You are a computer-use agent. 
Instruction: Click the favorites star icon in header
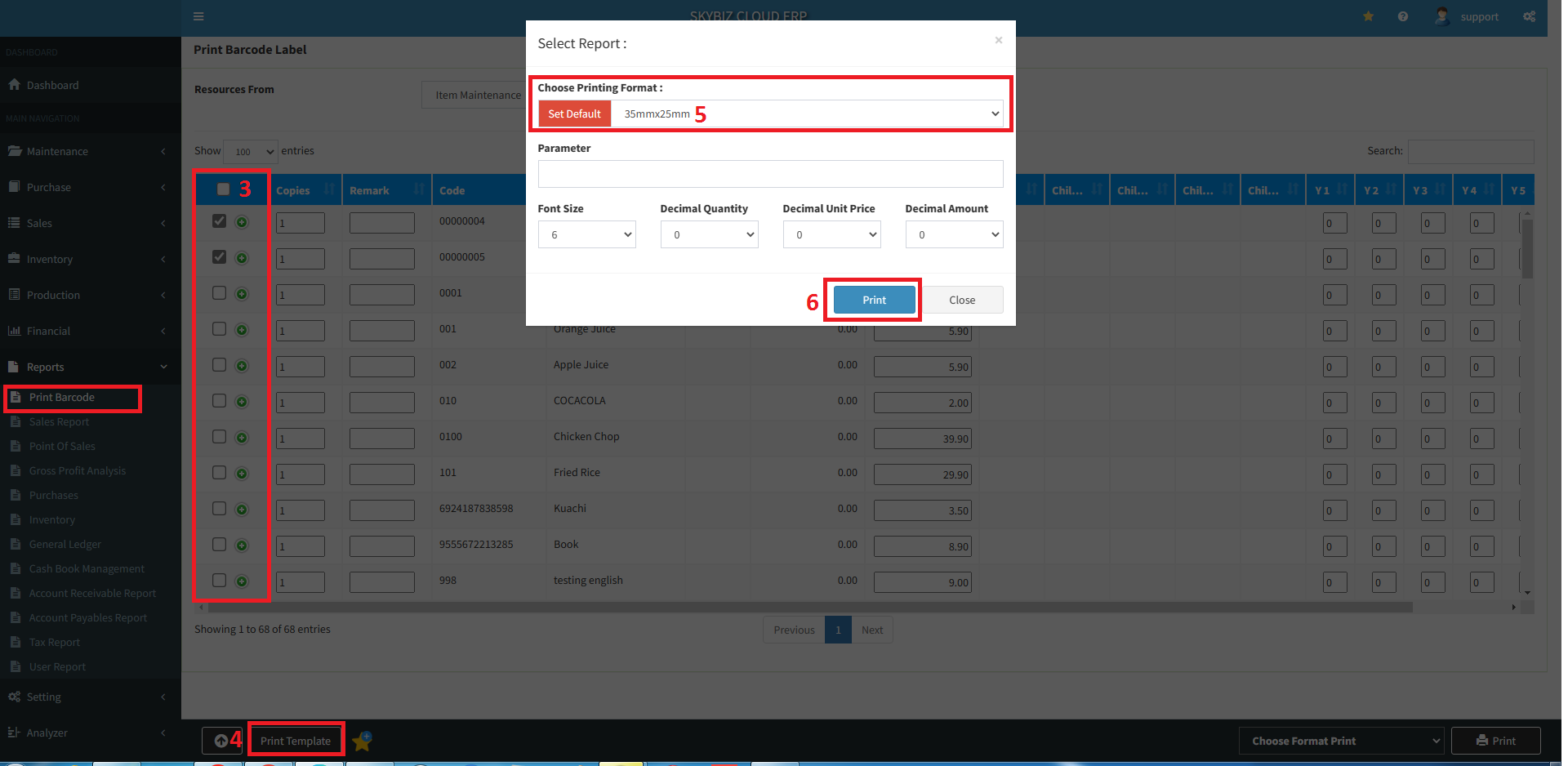(1368, 16)
